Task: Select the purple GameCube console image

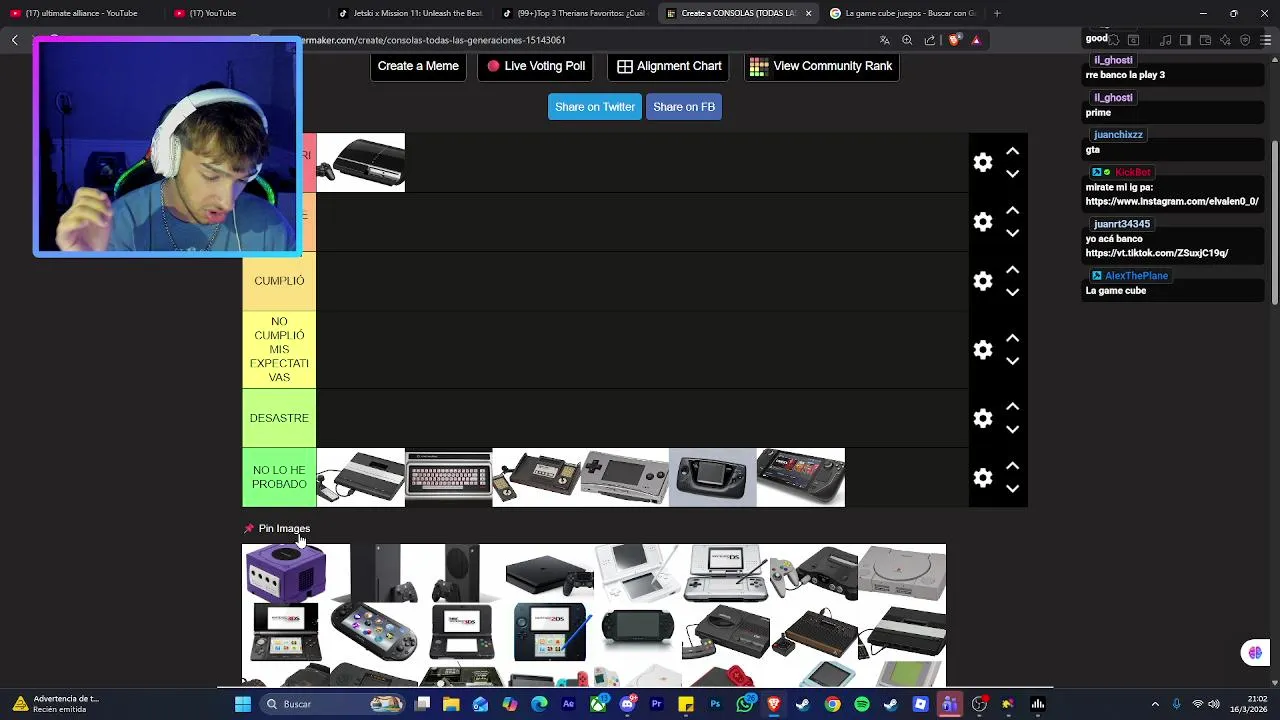Action: (286, 573)
